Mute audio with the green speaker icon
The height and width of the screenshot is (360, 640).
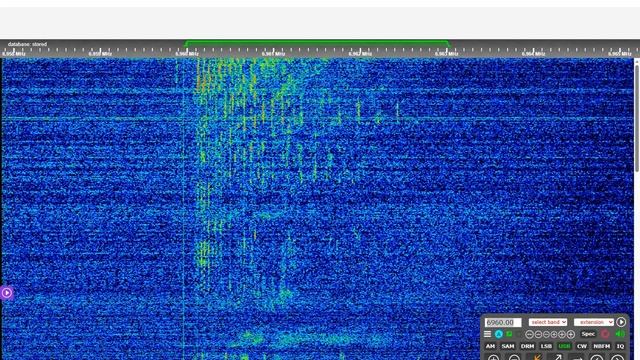620,334
